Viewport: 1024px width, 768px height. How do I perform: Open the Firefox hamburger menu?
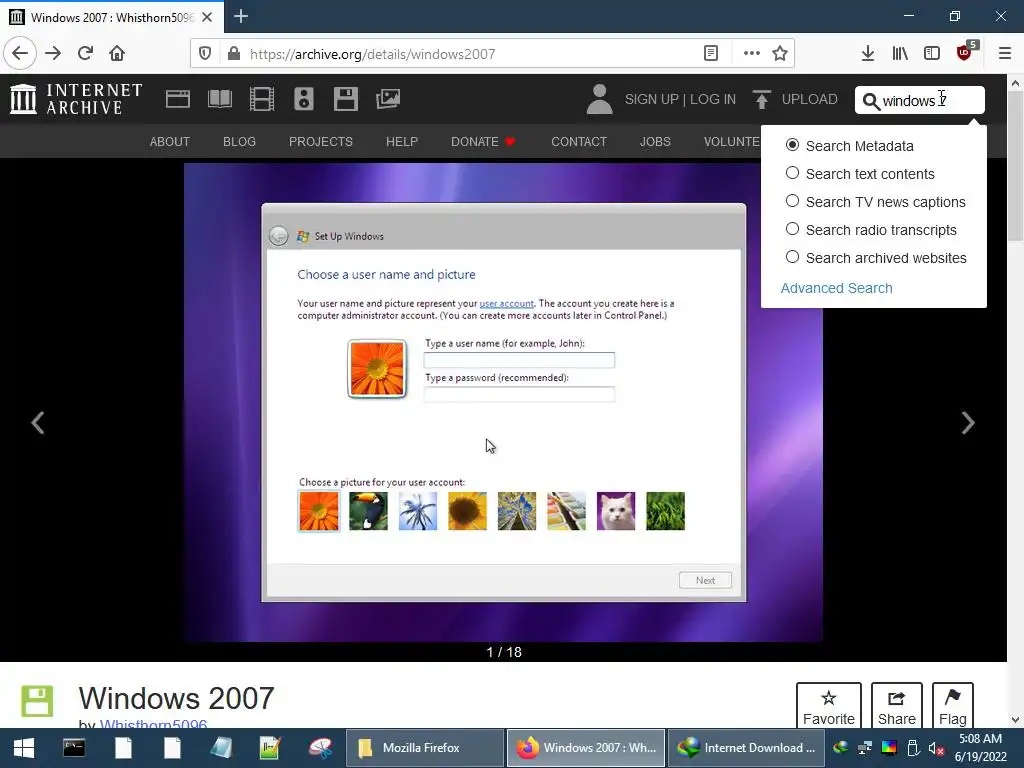(x=1005, y=54)
